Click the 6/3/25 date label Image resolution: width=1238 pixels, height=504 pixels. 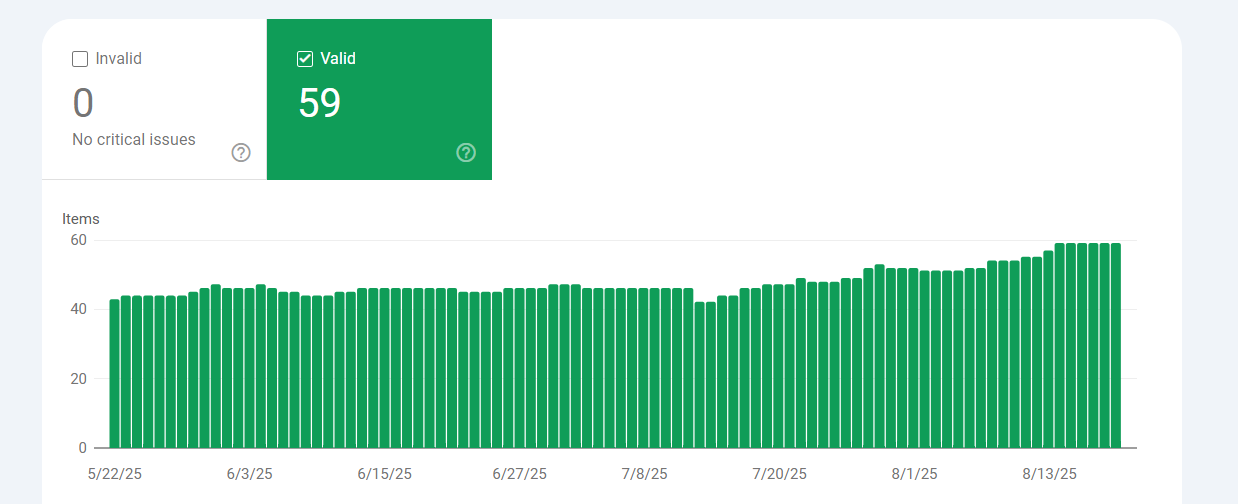click(x=250, y=474)
